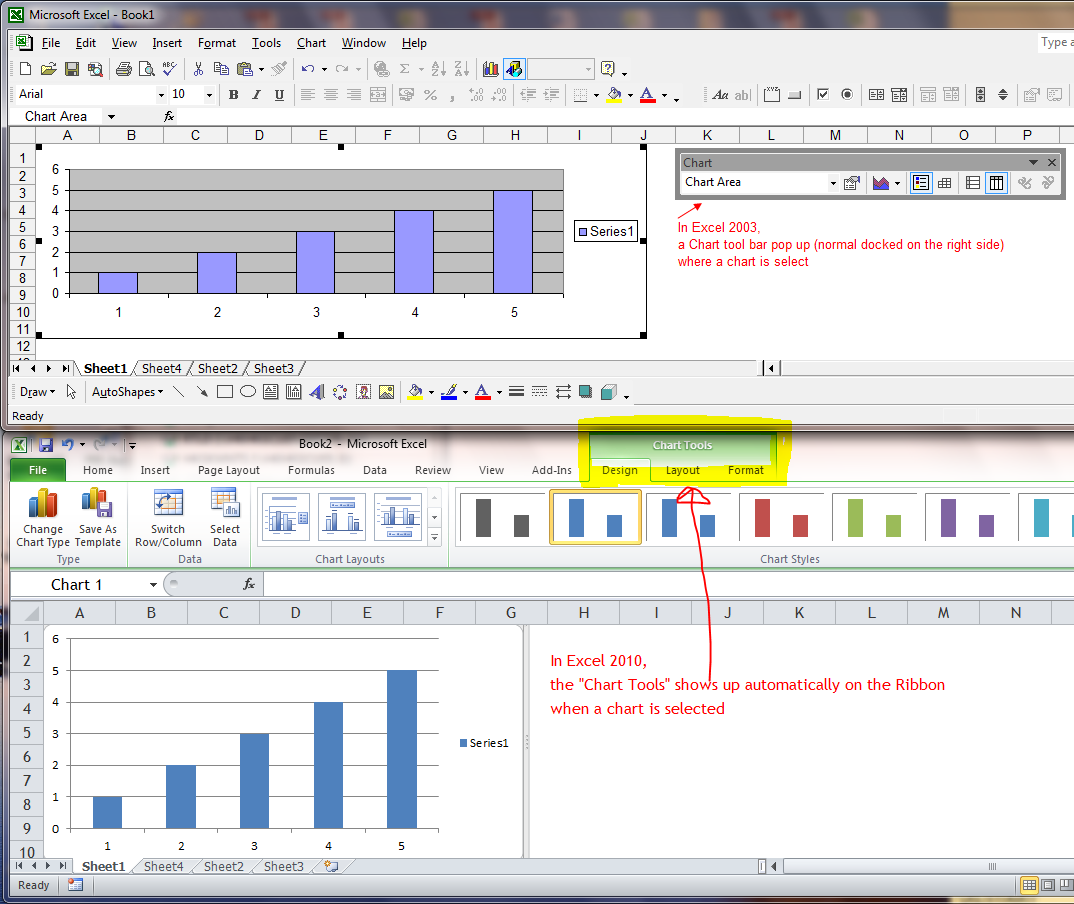Click the Change Chart Type button
1074x904 pixels.
tap(43, 518)
